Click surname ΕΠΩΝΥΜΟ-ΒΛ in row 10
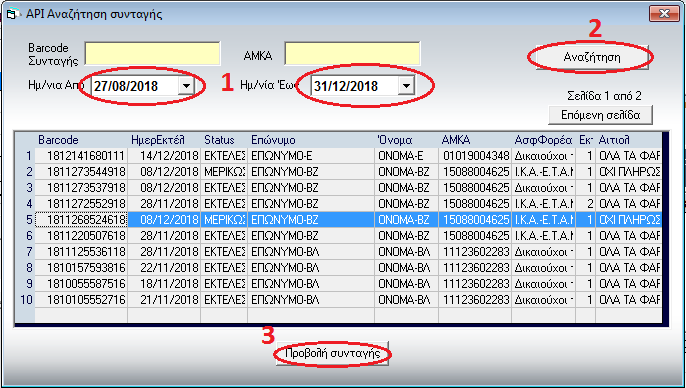 311,300
